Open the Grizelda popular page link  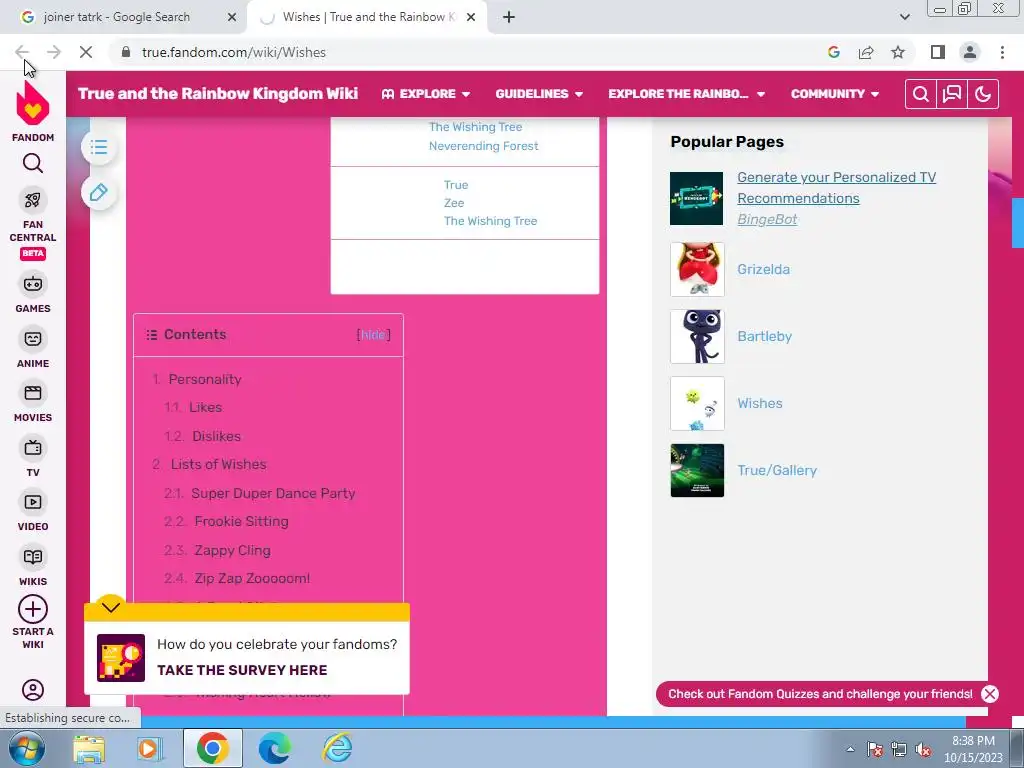pos(763,269)
